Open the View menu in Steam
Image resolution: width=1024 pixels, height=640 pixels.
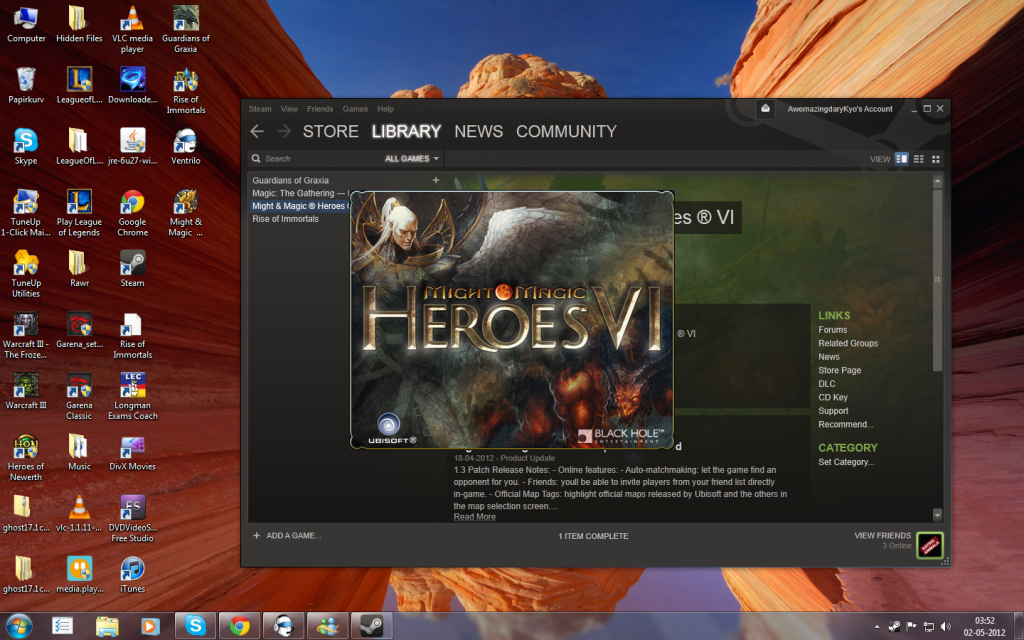tap(289, 109)
